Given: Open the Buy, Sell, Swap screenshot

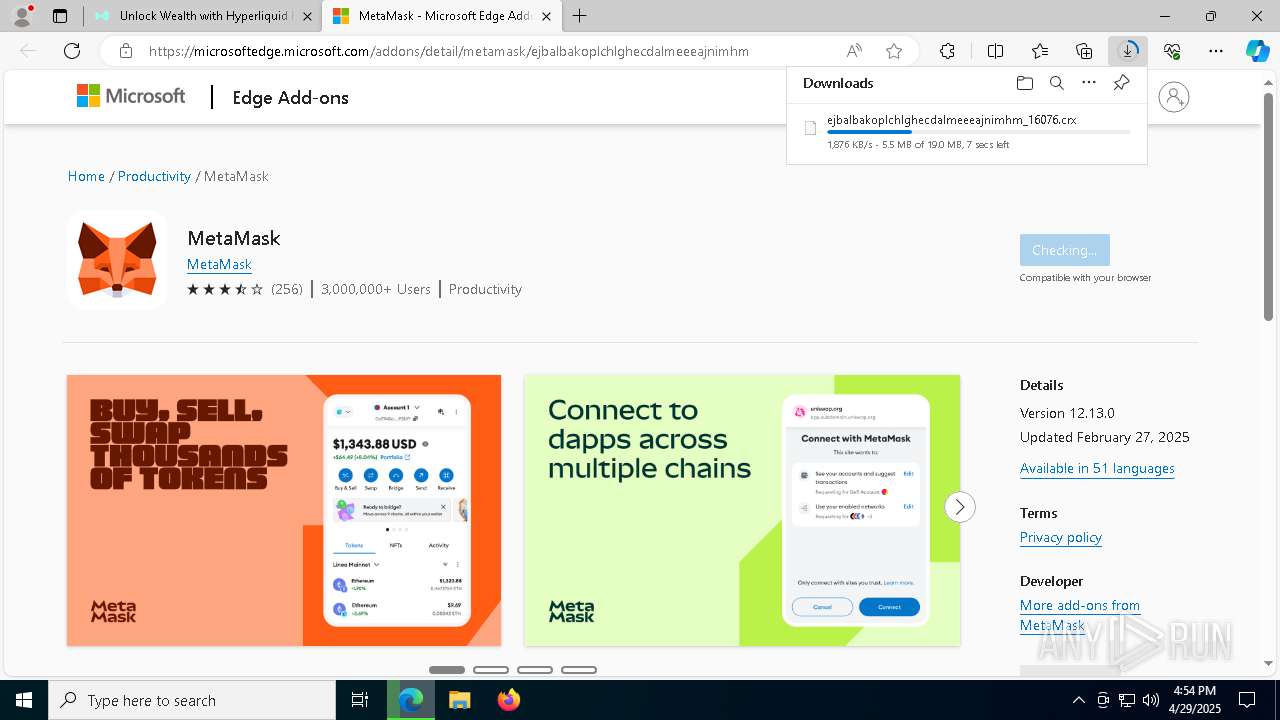Looking at the screenshot, I should coord(284,510).
